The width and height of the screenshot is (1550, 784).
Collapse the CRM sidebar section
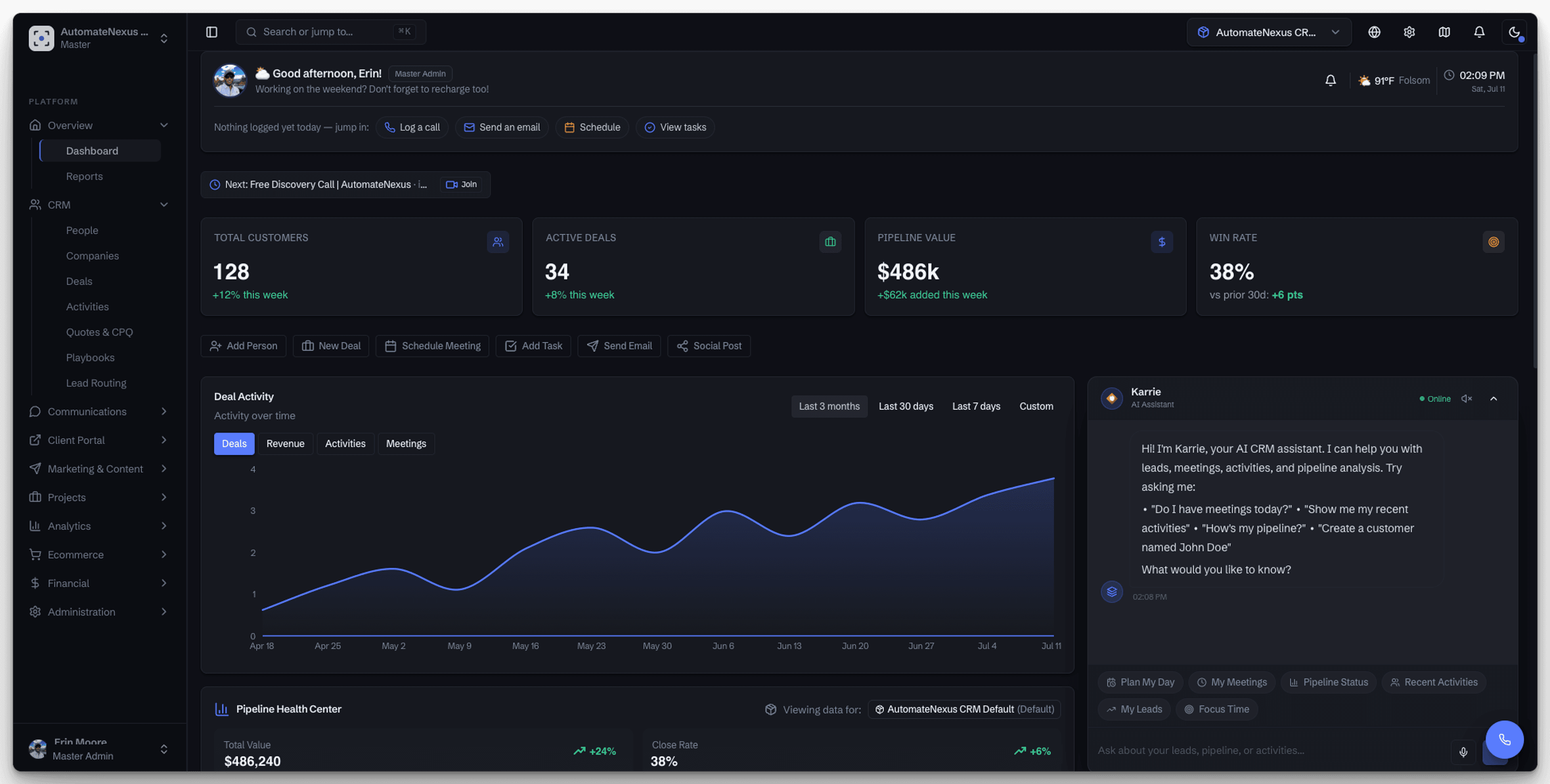[x=99, y=205]
